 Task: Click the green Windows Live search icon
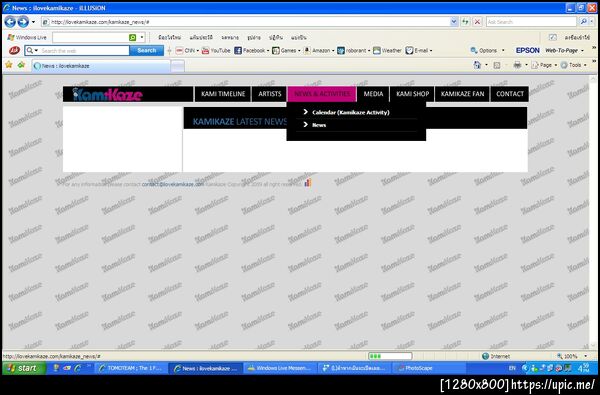click(x=132, y=38)
